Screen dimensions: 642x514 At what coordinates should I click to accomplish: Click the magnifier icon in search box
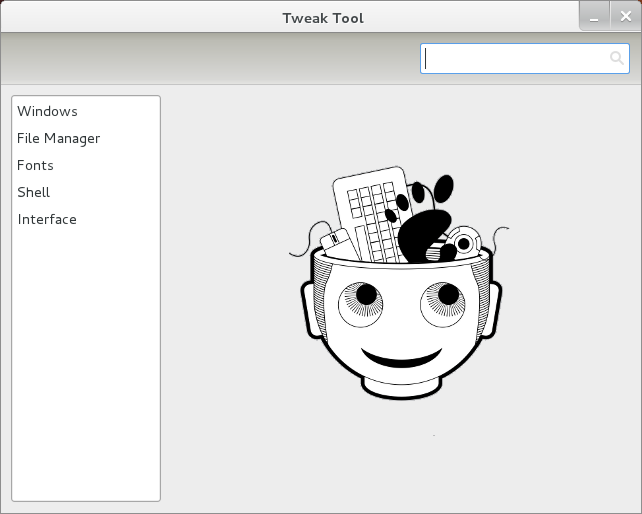(x=617, y=58)
